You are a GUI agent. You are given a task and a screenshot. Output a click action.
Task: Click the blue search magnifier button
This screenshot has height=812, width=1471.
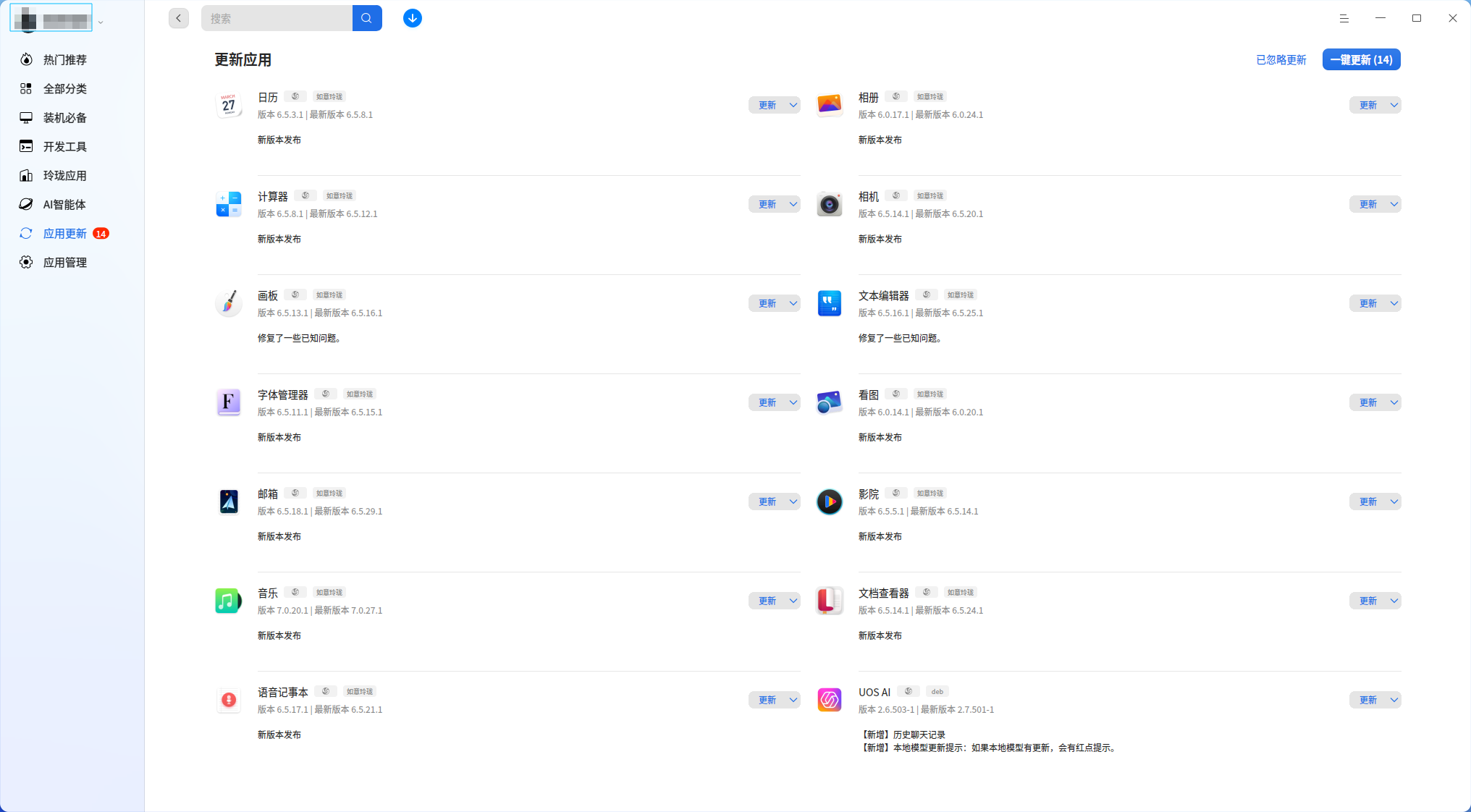(367, 18)
